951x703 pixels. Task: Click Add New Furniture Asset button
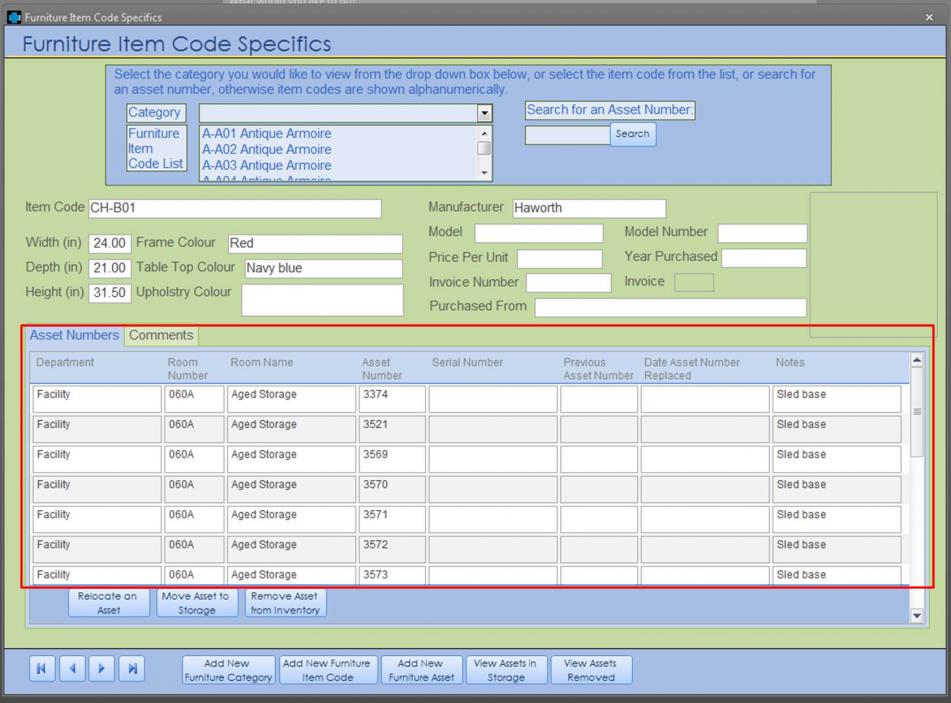click(x=421, y=670)
